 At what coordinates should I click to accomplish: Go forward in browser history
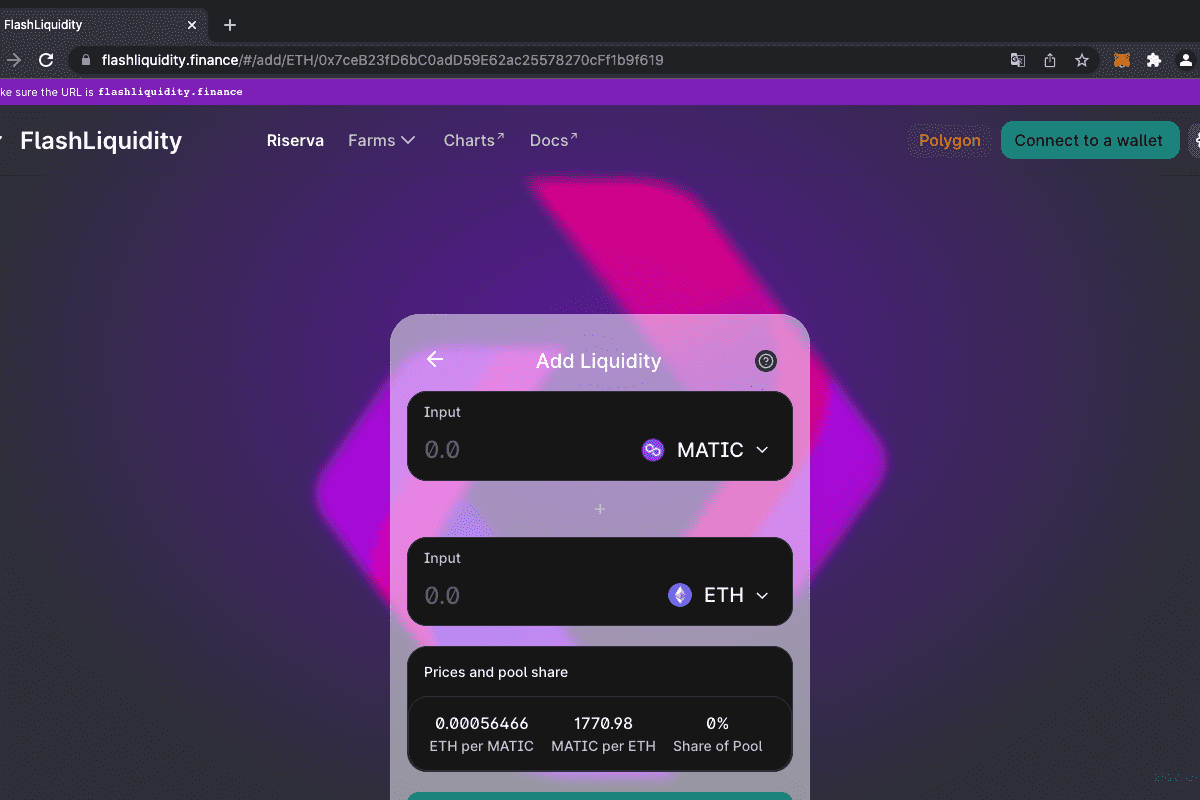coord(12,60)
